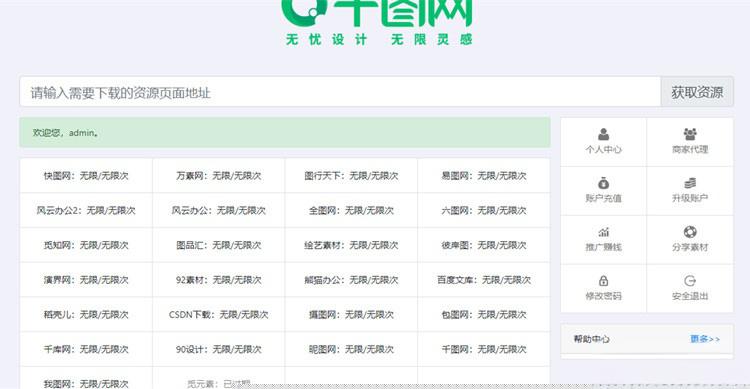This screenshot has height=389, width=750.
Task: Select the 百度文库 quota cell
Action: pos(484,279)
